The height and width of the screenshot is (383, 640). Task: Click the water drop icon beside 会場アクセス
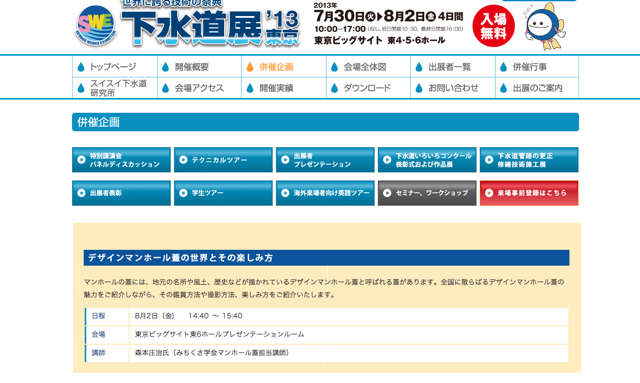[x=165, y=88]
